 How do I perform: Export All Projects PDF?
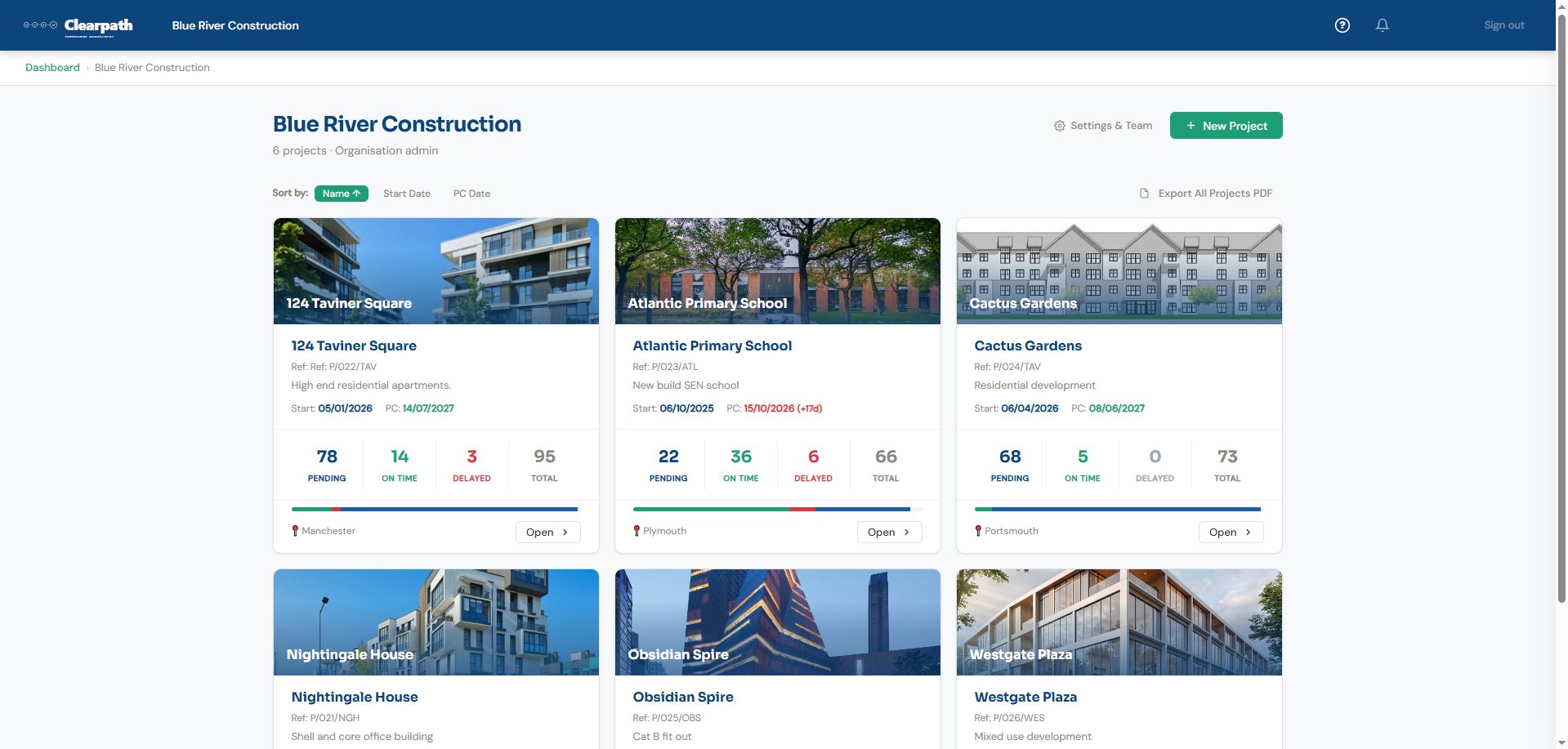1206,194
